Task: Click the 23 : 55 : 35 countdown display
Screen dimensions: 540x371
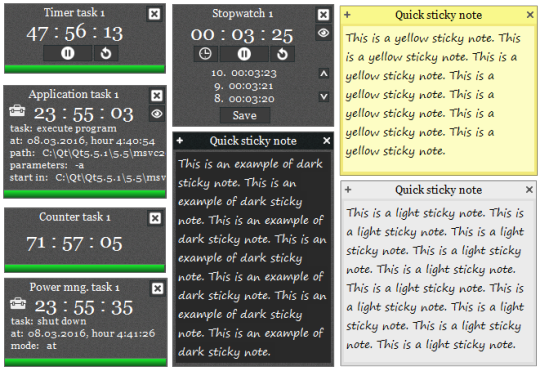Action: (84, 307)
